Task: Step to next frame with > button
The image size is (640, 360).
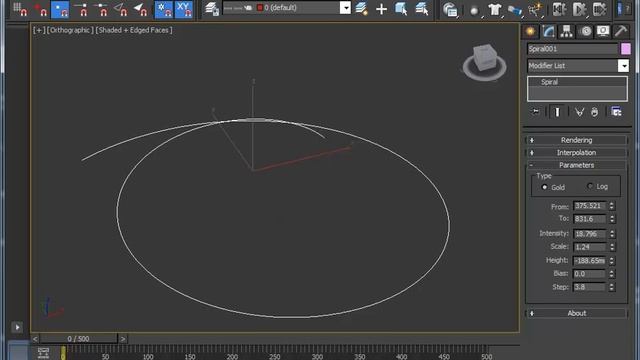Action: [x=122, y=339]
